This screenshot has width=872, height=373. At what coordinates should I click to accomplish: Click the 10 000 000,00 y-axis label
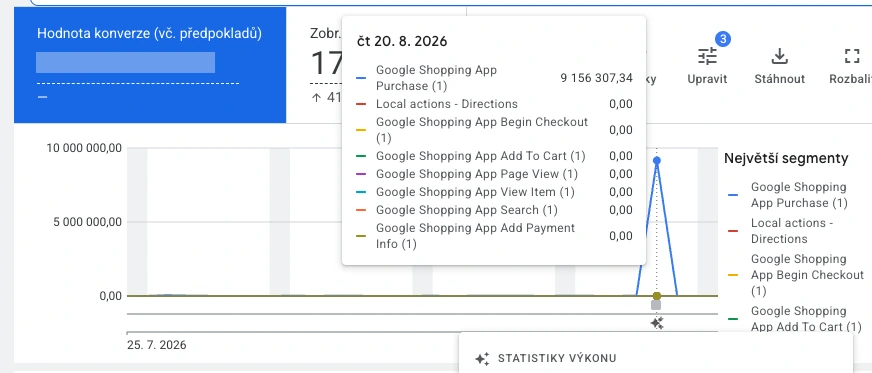85,148
